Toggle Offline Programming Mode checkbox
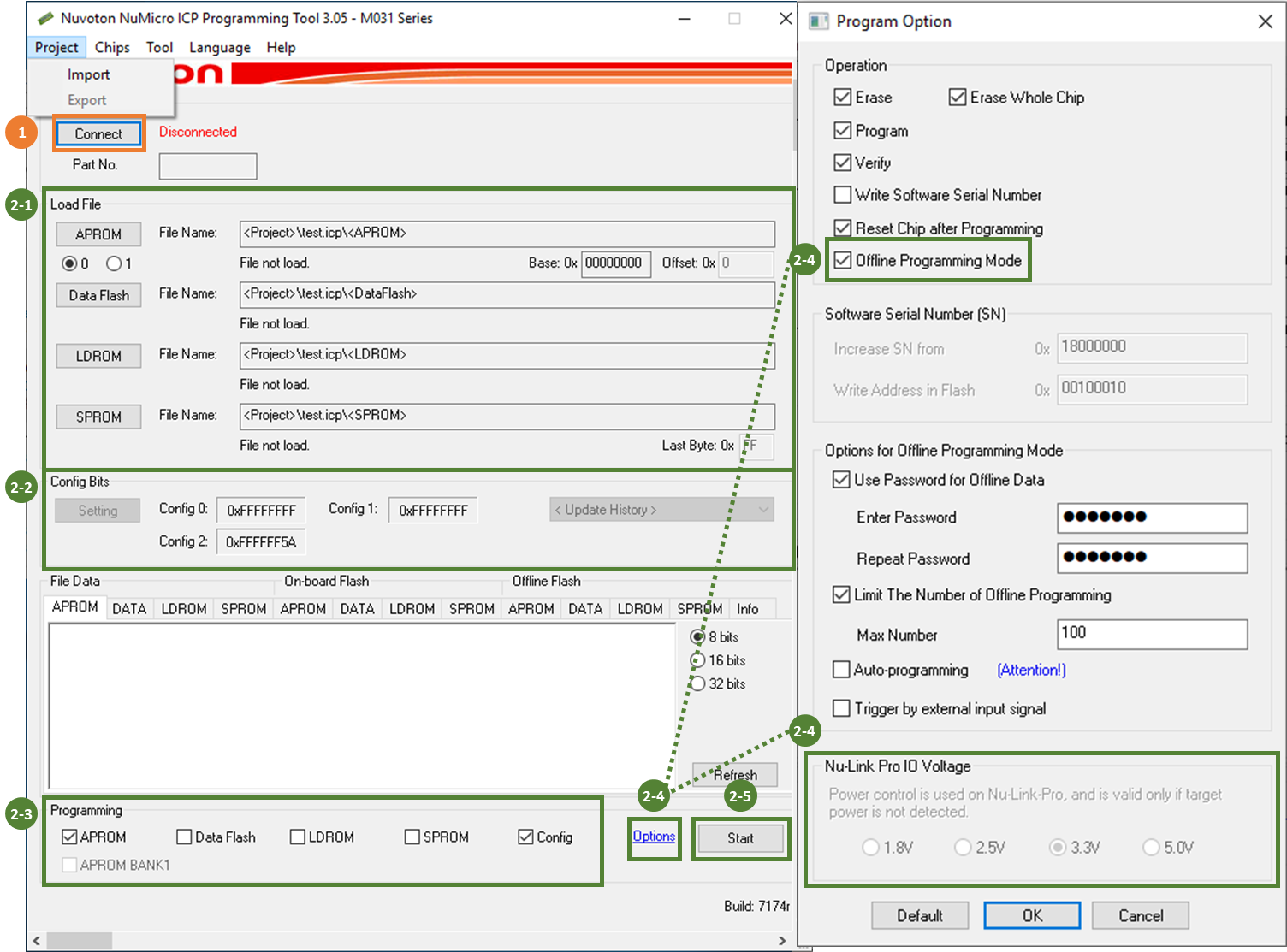Image resolution: width=1287 pixels, height=952 pixels. 843,261
